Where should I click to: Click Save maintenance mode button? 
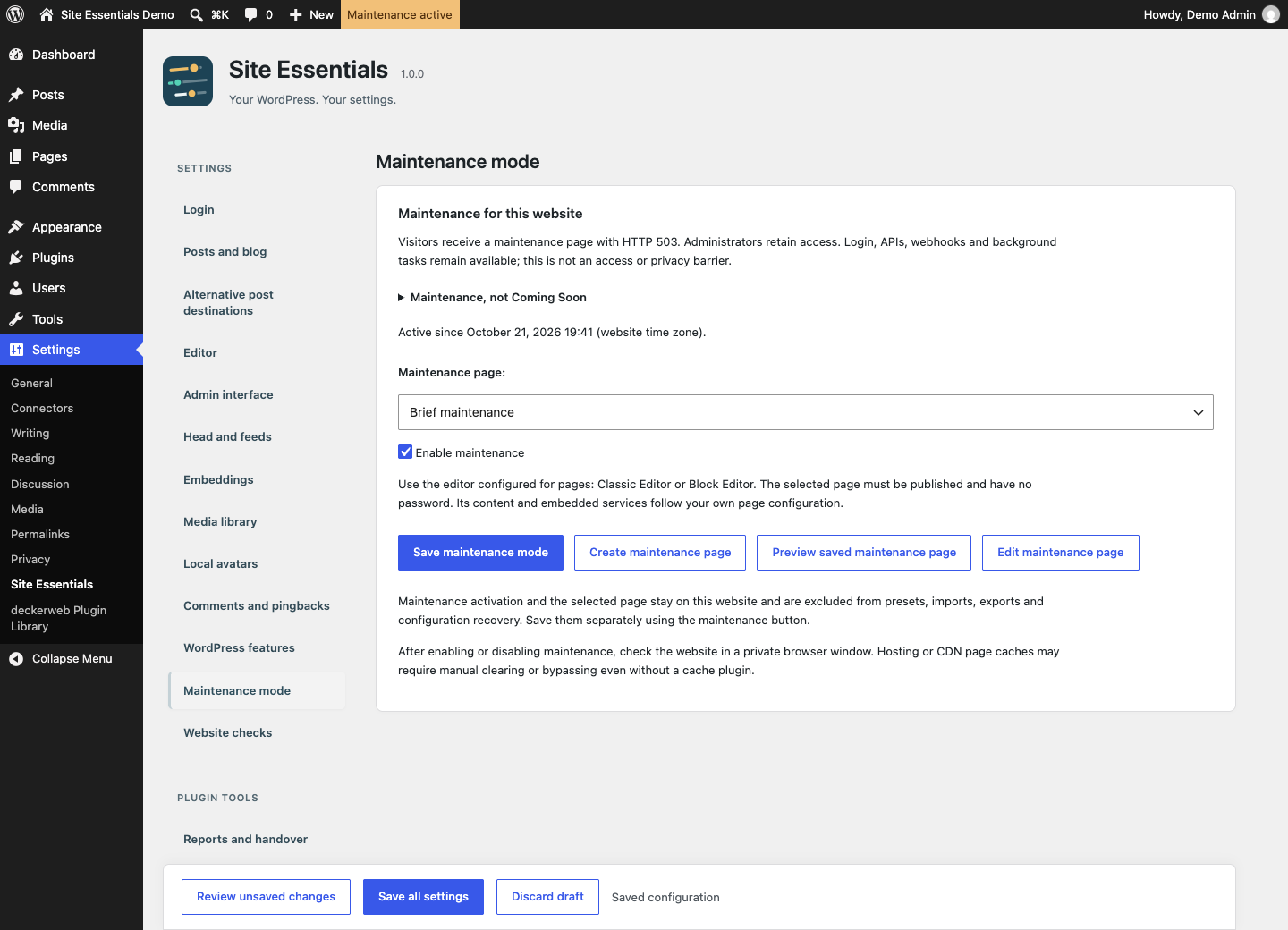[x=480, y=553]
